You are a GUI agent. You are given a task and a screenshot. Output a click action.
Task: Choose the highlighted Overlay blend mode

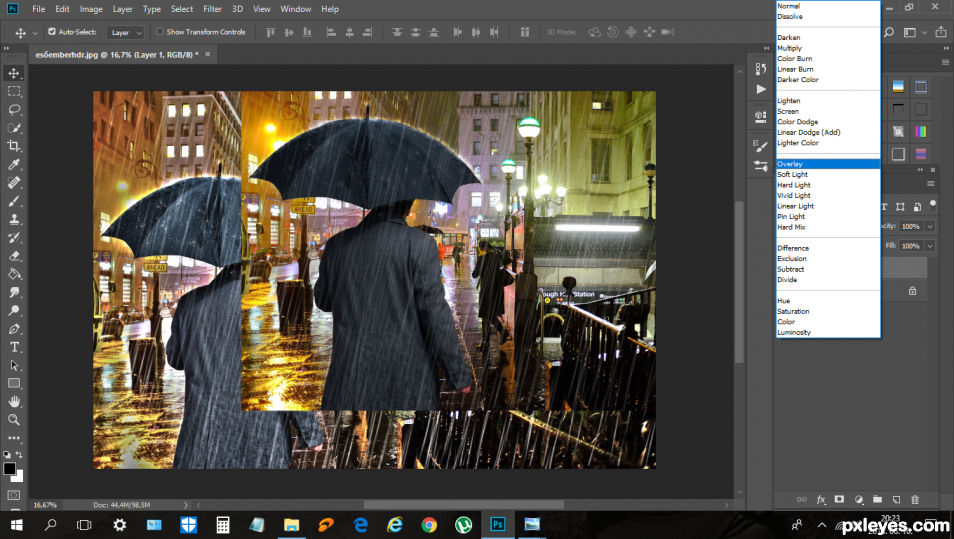point(828,164)
